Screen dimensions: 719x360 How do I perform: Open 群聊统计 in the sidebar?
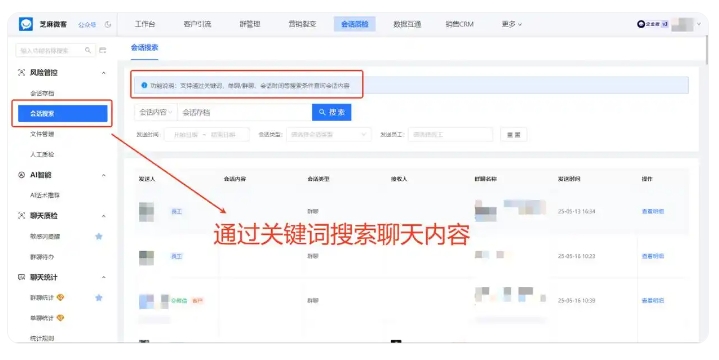pyautogui.click(x=42, y=298)
